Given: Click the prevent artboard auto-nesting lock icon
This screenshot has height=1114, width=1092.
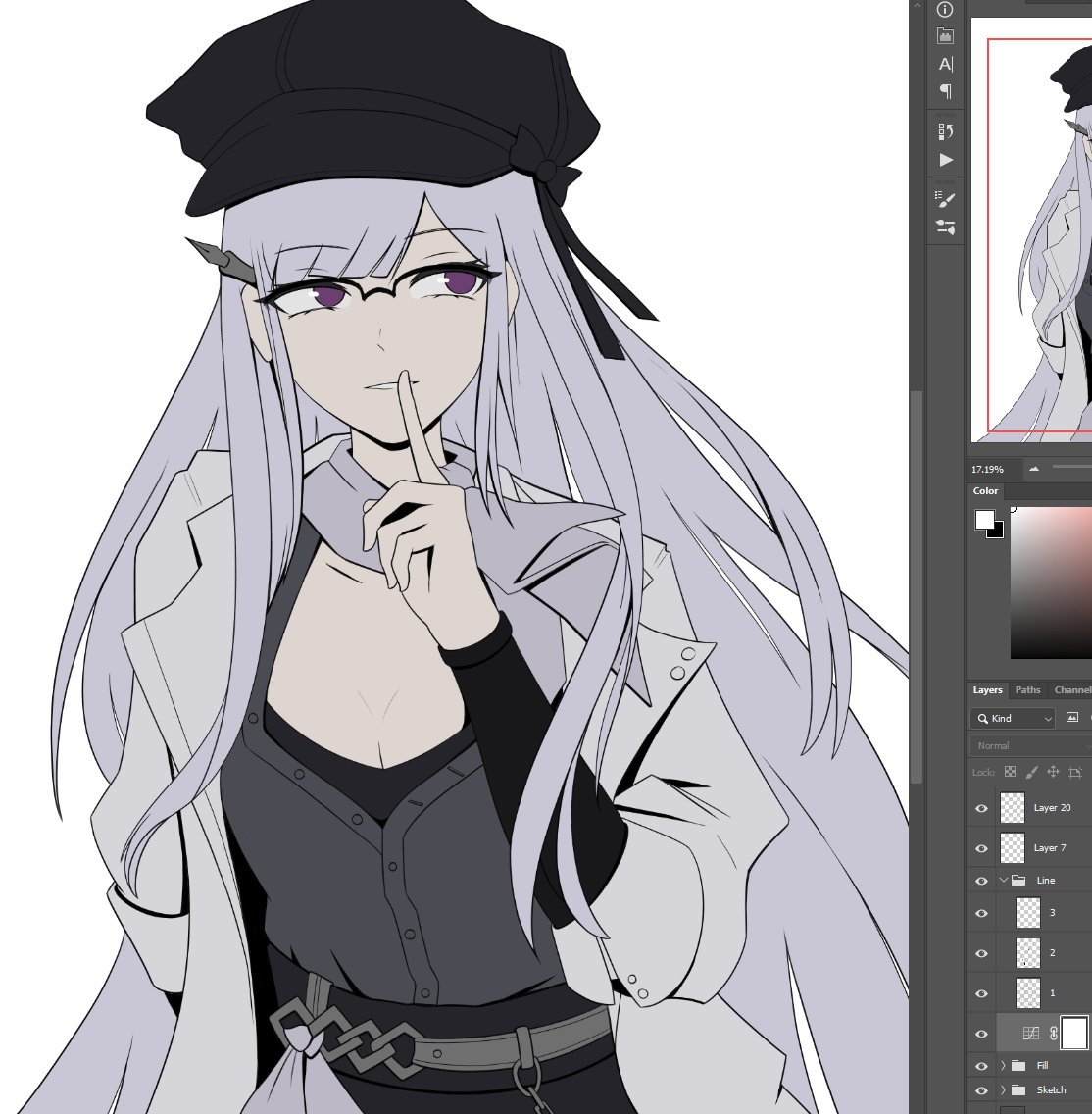Looking at the screenshot, I should click(1075, 773).
